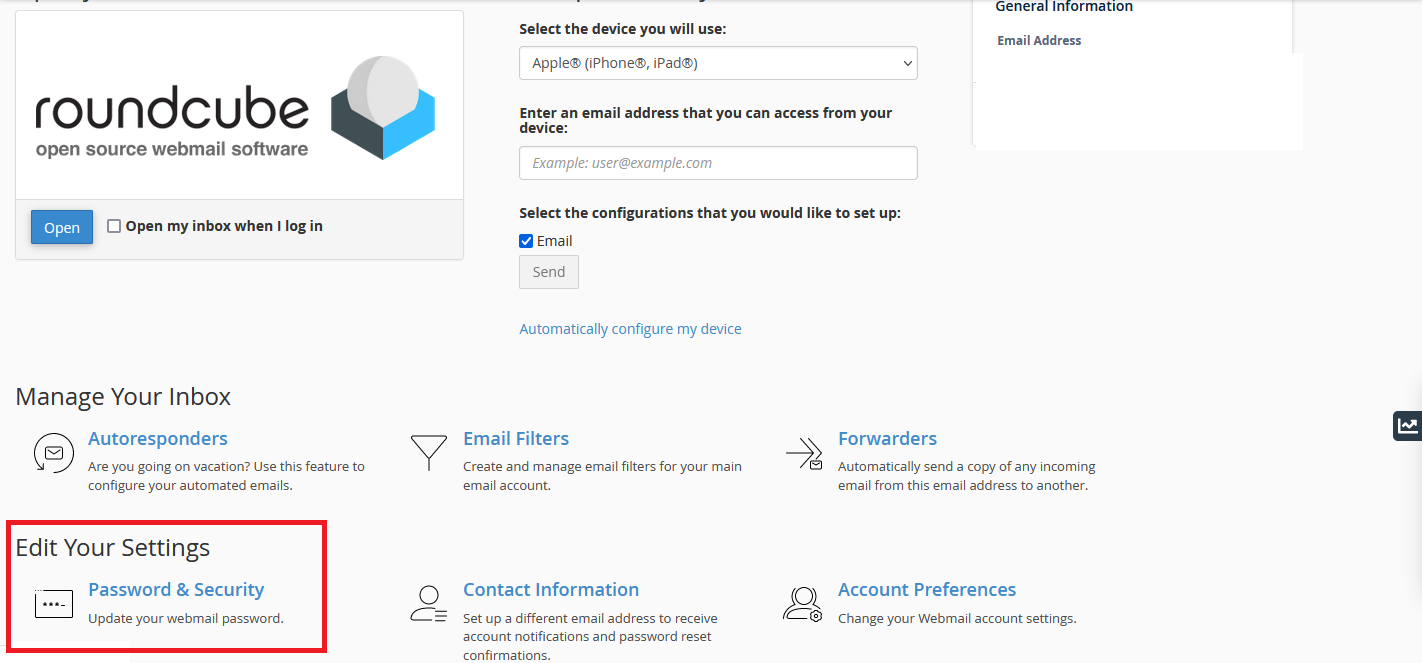Viewport: 1422px width, 663px height.
Task: Enable Open my inbox when I log in
Action: pos(114,226)
